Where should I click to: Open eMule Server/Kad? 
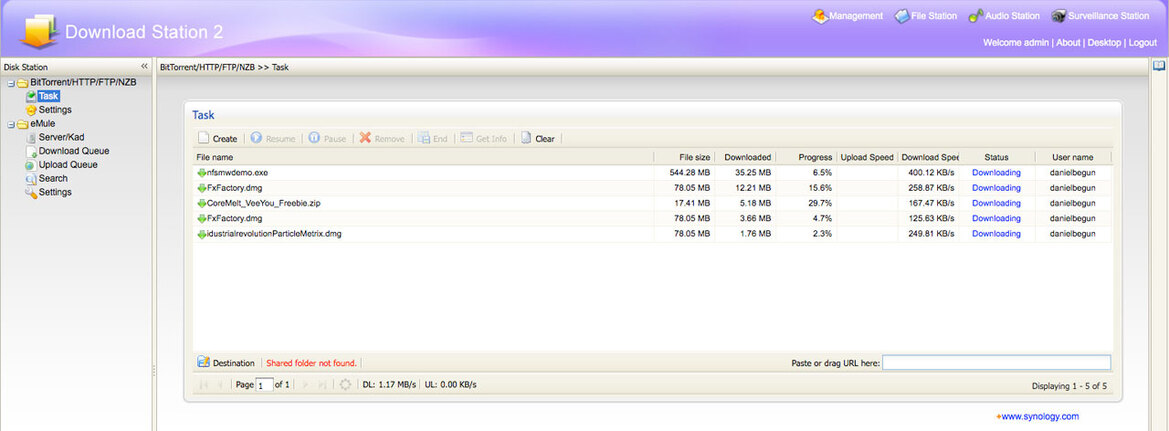click(61, 137)
